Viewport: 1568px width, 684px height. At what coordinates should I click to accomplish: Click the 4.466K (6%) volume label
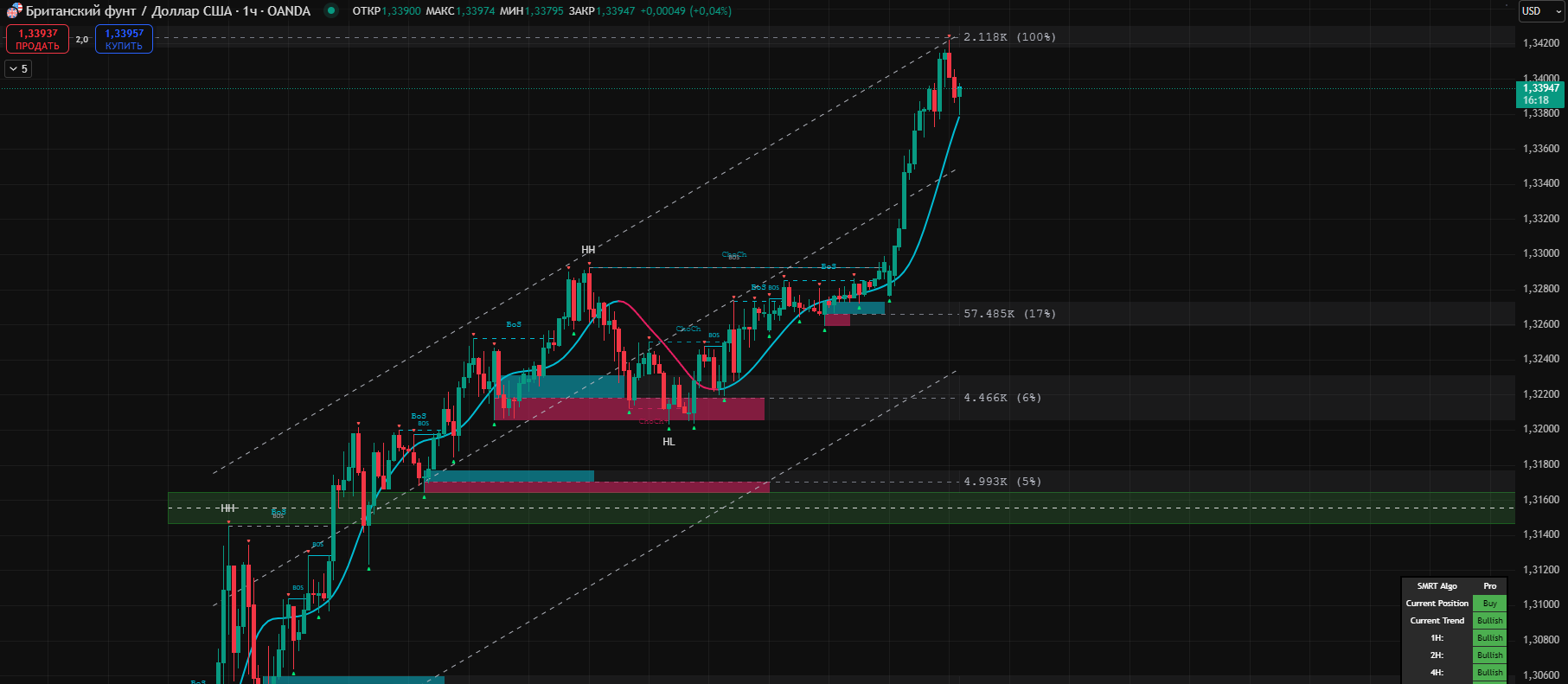point(1002,398)
